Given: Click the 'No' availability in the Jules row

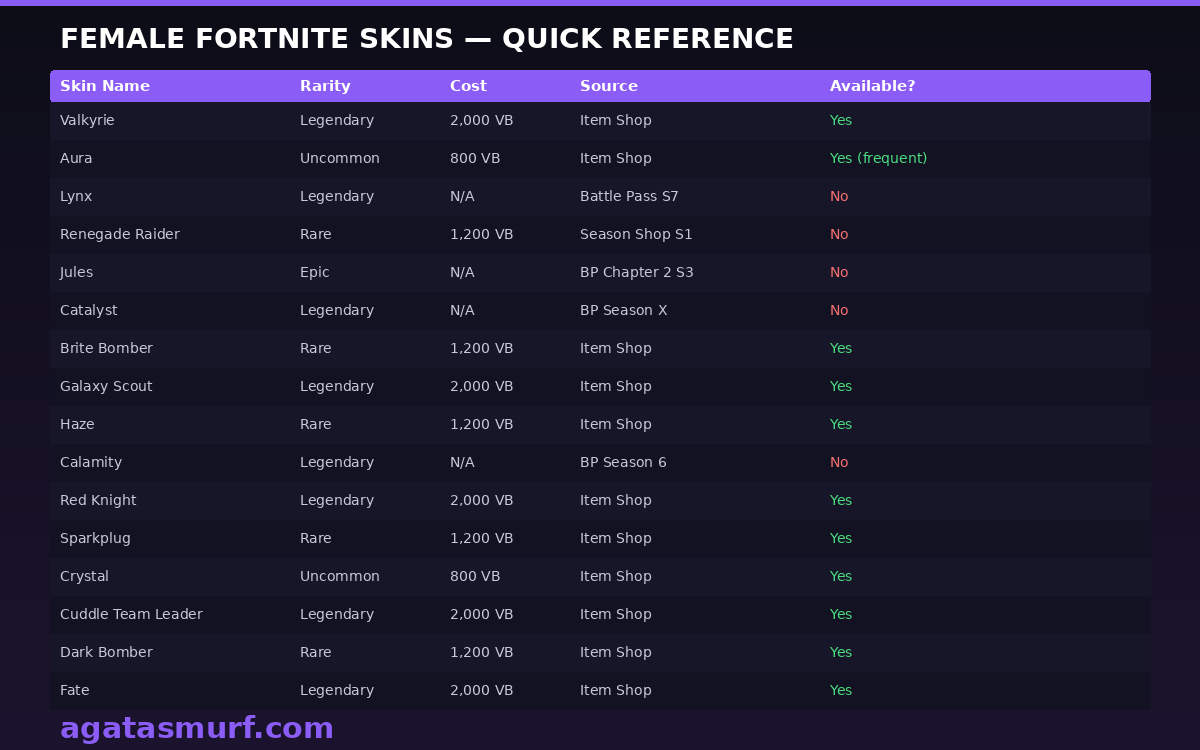Looking at the screenshot, I should [x=839, y=272].
